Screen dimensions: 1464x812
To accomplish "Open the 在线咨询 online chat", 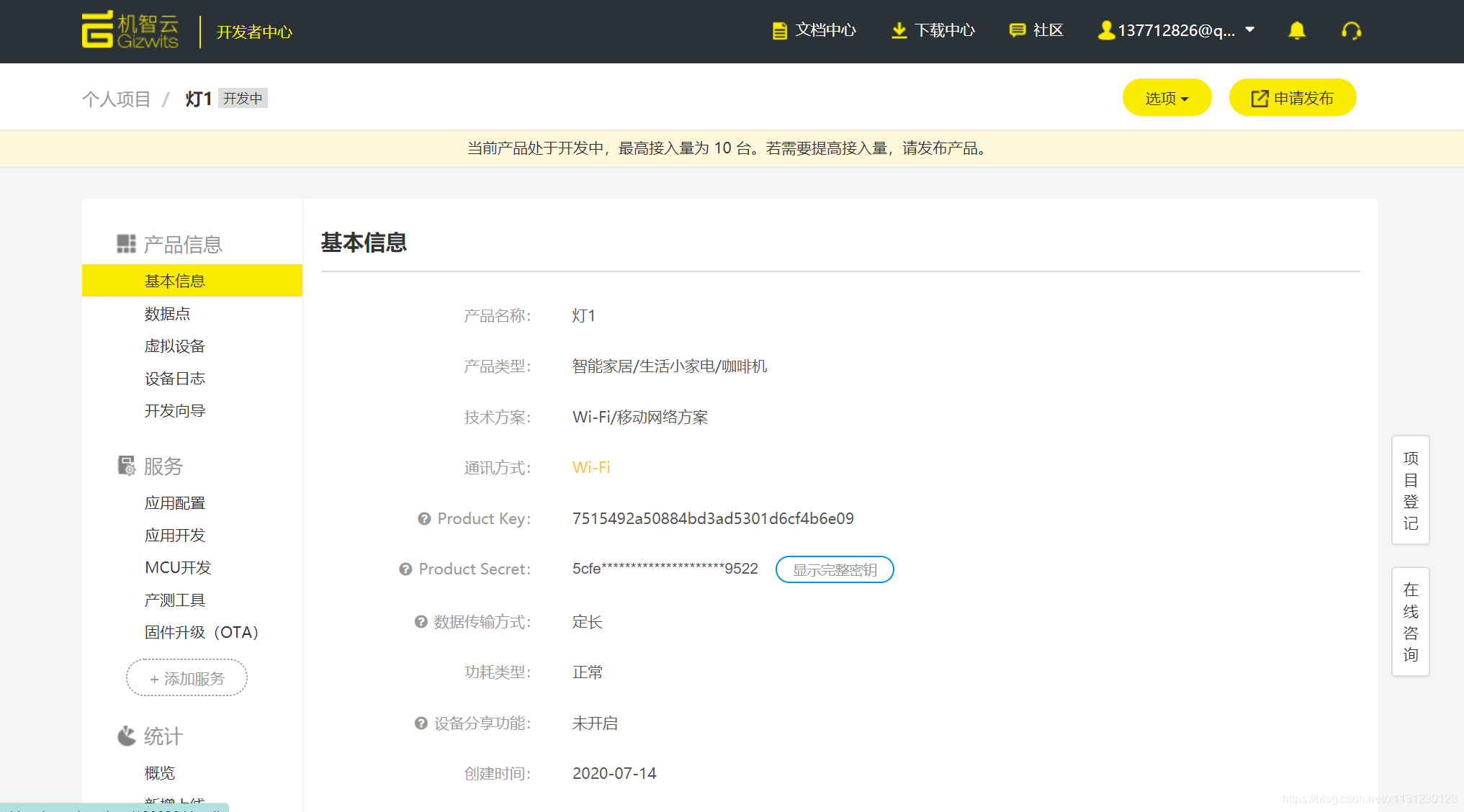I will click(1410, 622).
